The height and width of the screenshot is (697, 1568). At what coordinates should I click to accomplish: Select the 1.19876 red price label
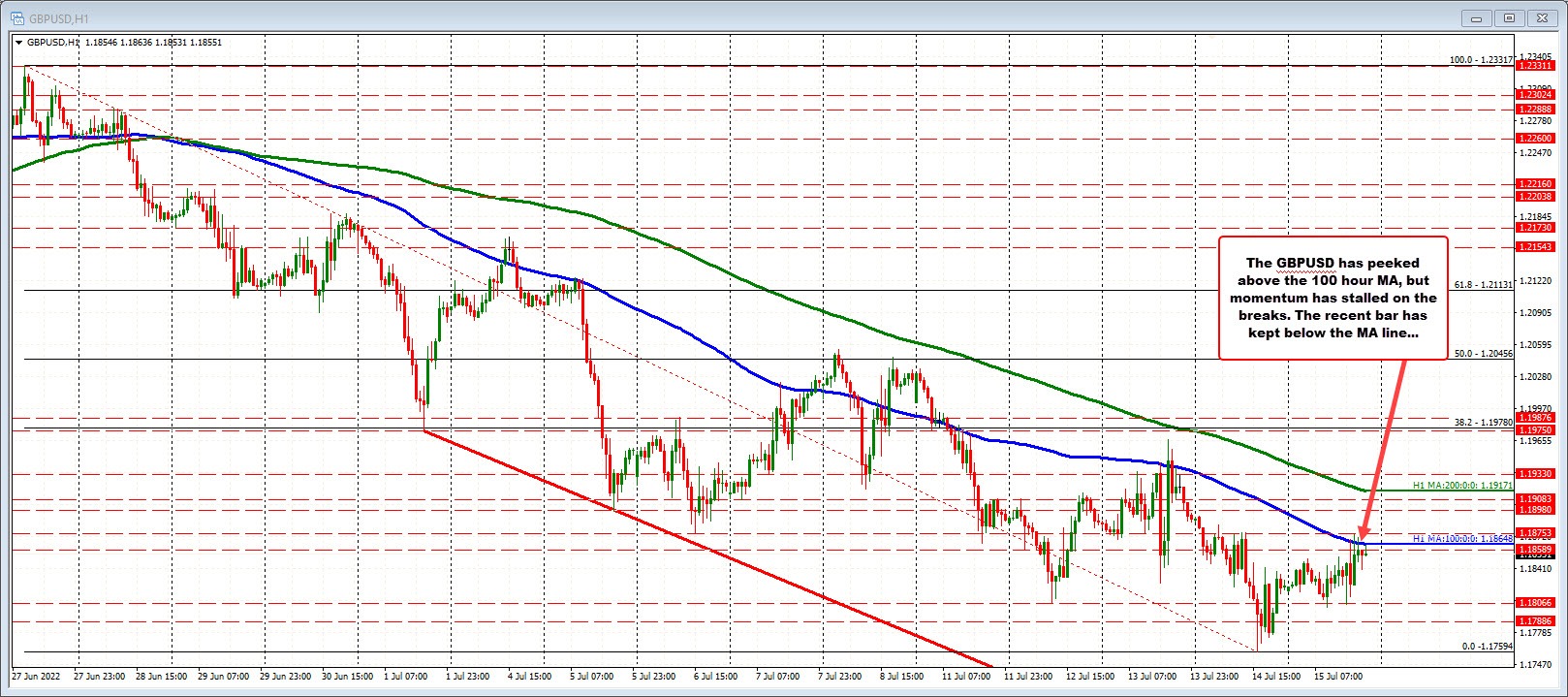(1535, 418)
